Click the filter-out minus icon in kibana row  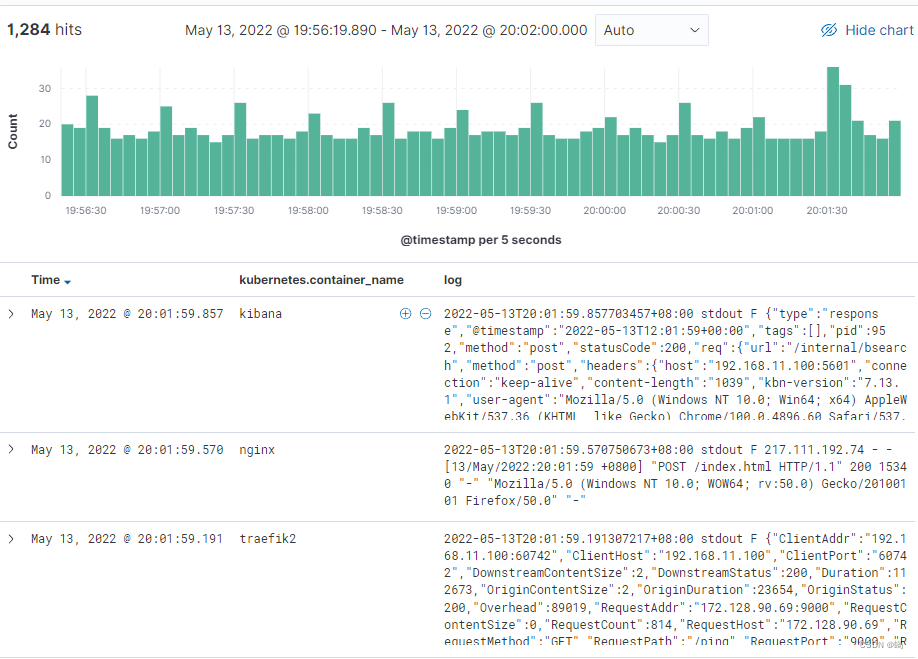tap(425, 314)
